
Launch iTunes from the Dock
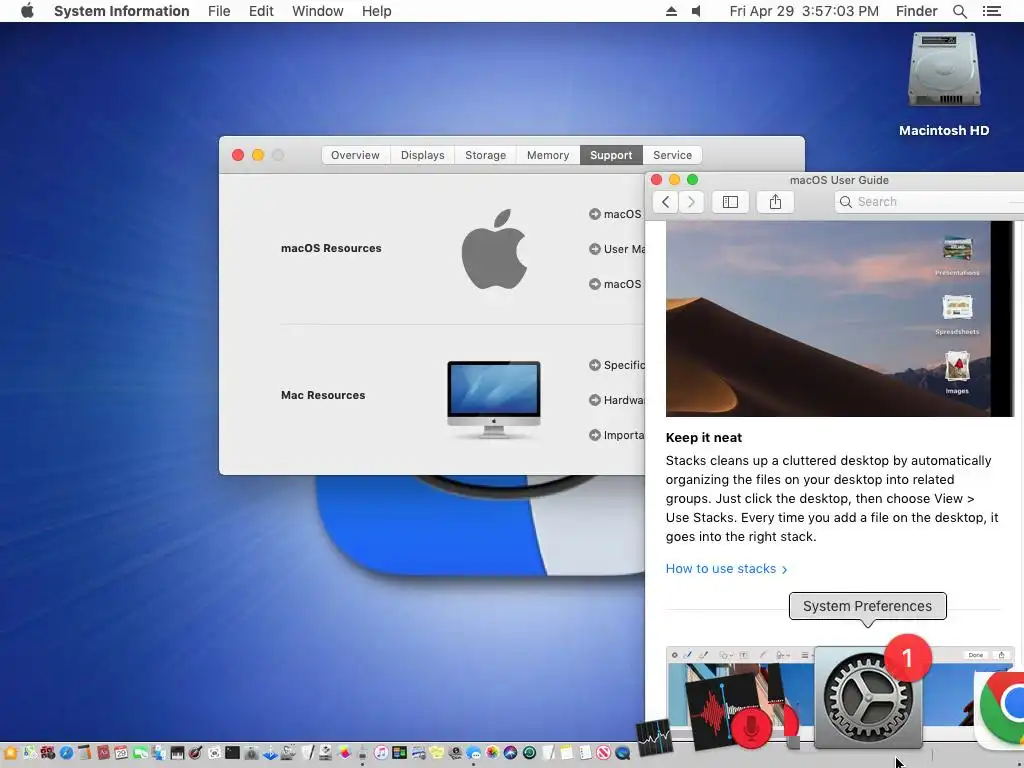381,753
